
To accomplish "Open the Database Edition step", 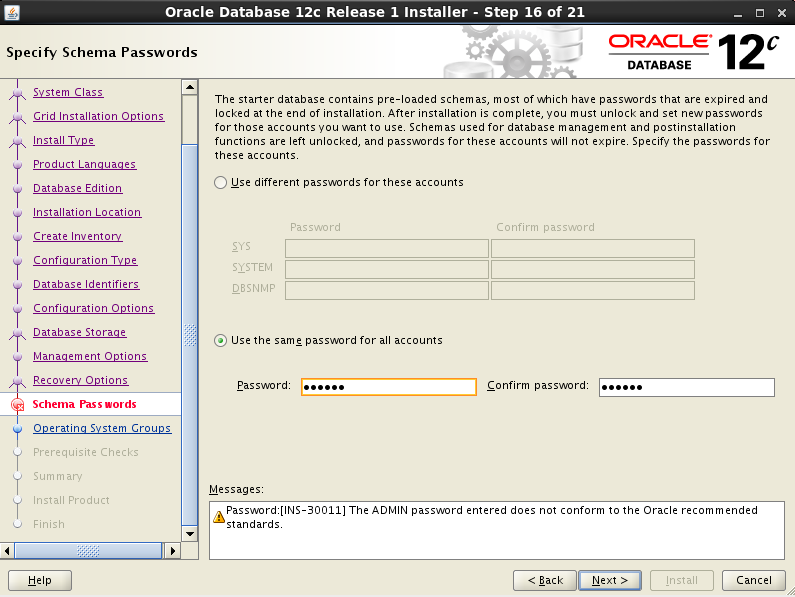I will tap(78, 188).
